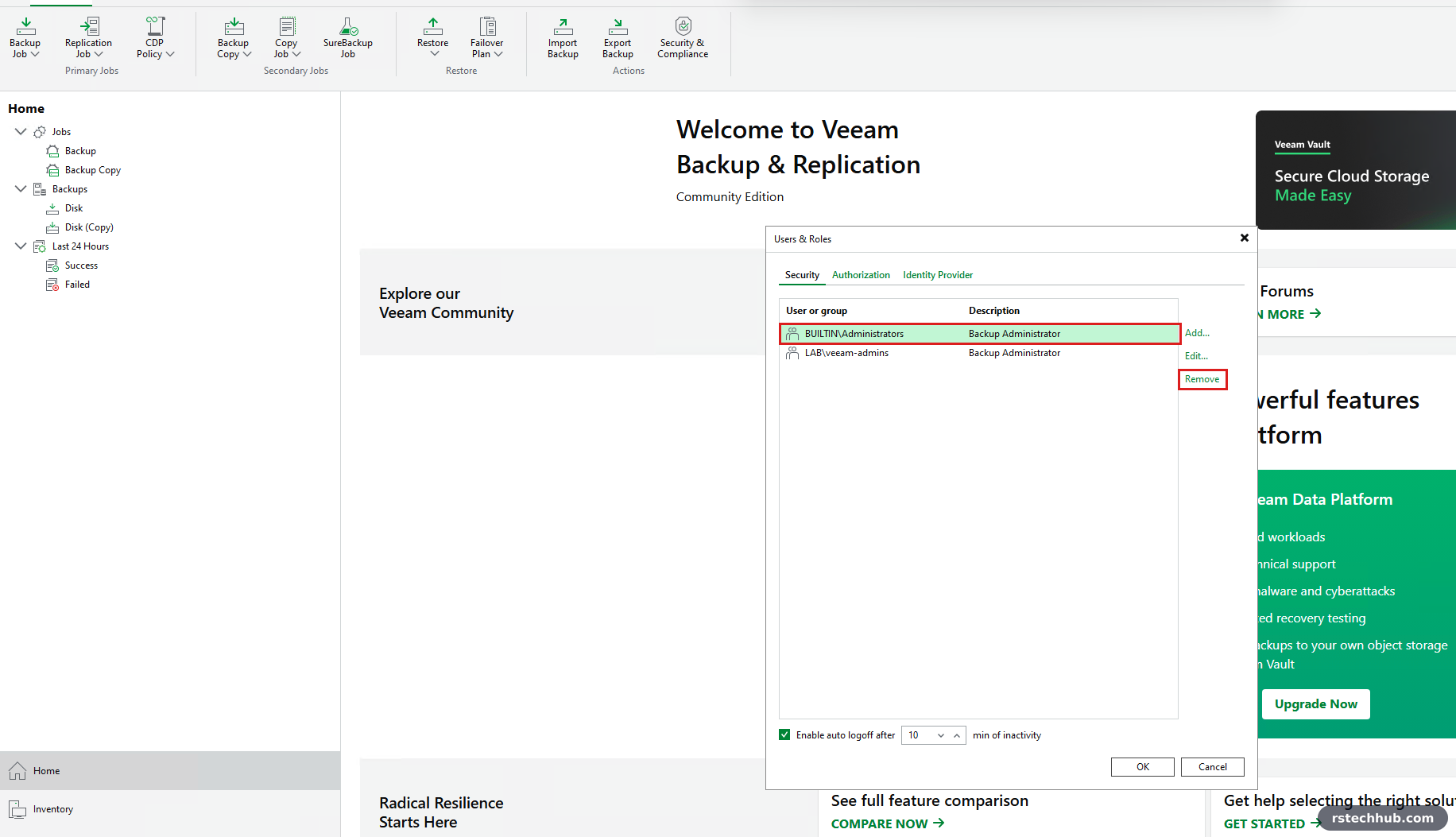The height and width of the screenshot is (837, 1456).
Task: Open the Security & Compliance icon
Action: coord(683,38)
